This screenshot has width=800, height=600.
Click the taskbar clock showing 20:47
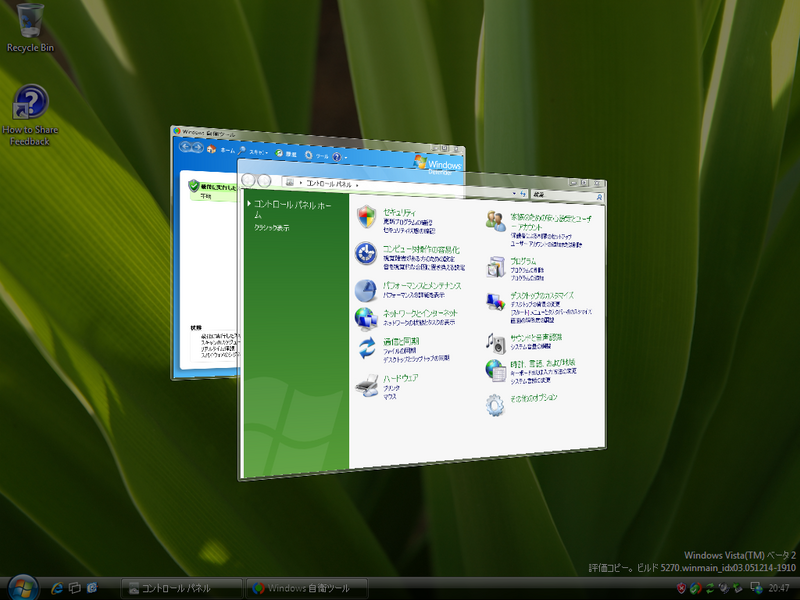tap(779, 588)
